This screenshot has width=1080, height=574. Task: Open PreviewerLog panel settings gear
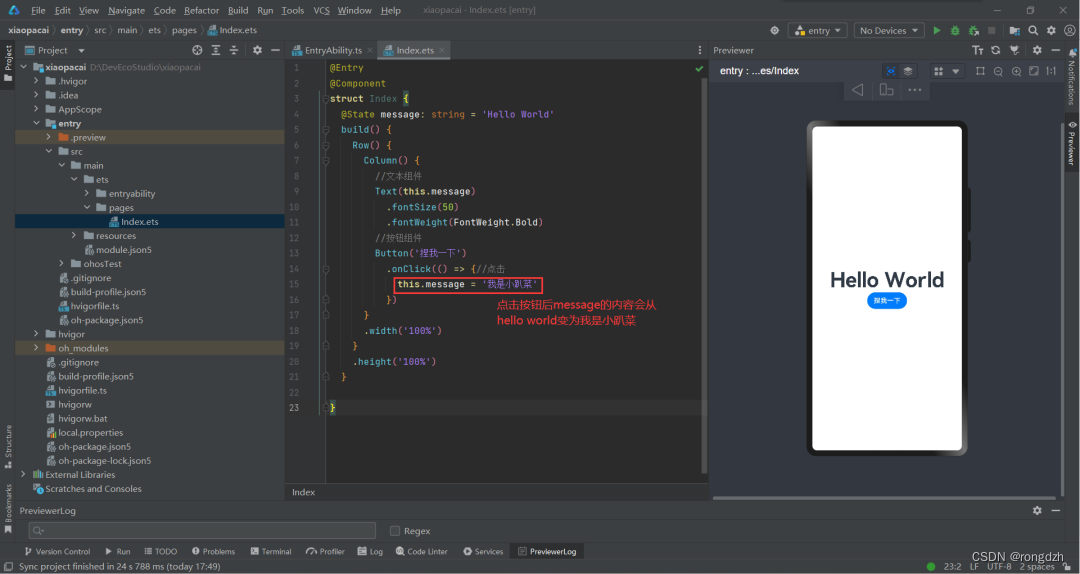coord(1037,511)
